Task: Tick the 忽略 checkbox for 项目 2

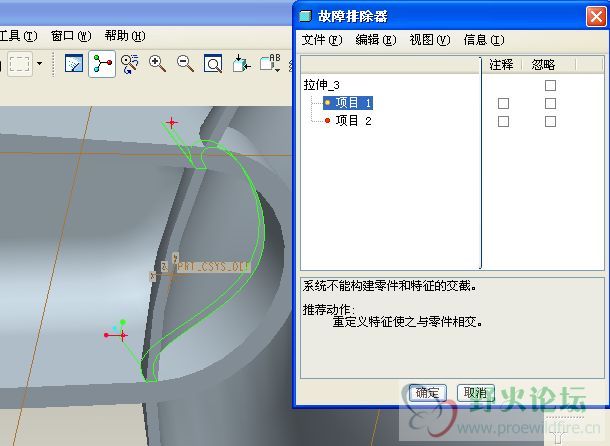Action: 550,121
